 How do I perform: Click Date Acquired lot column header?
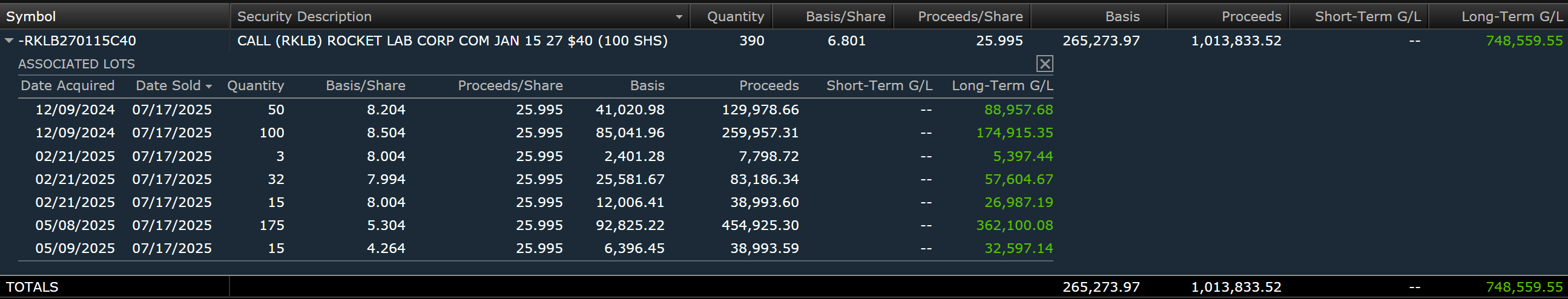tap(68, 85)
